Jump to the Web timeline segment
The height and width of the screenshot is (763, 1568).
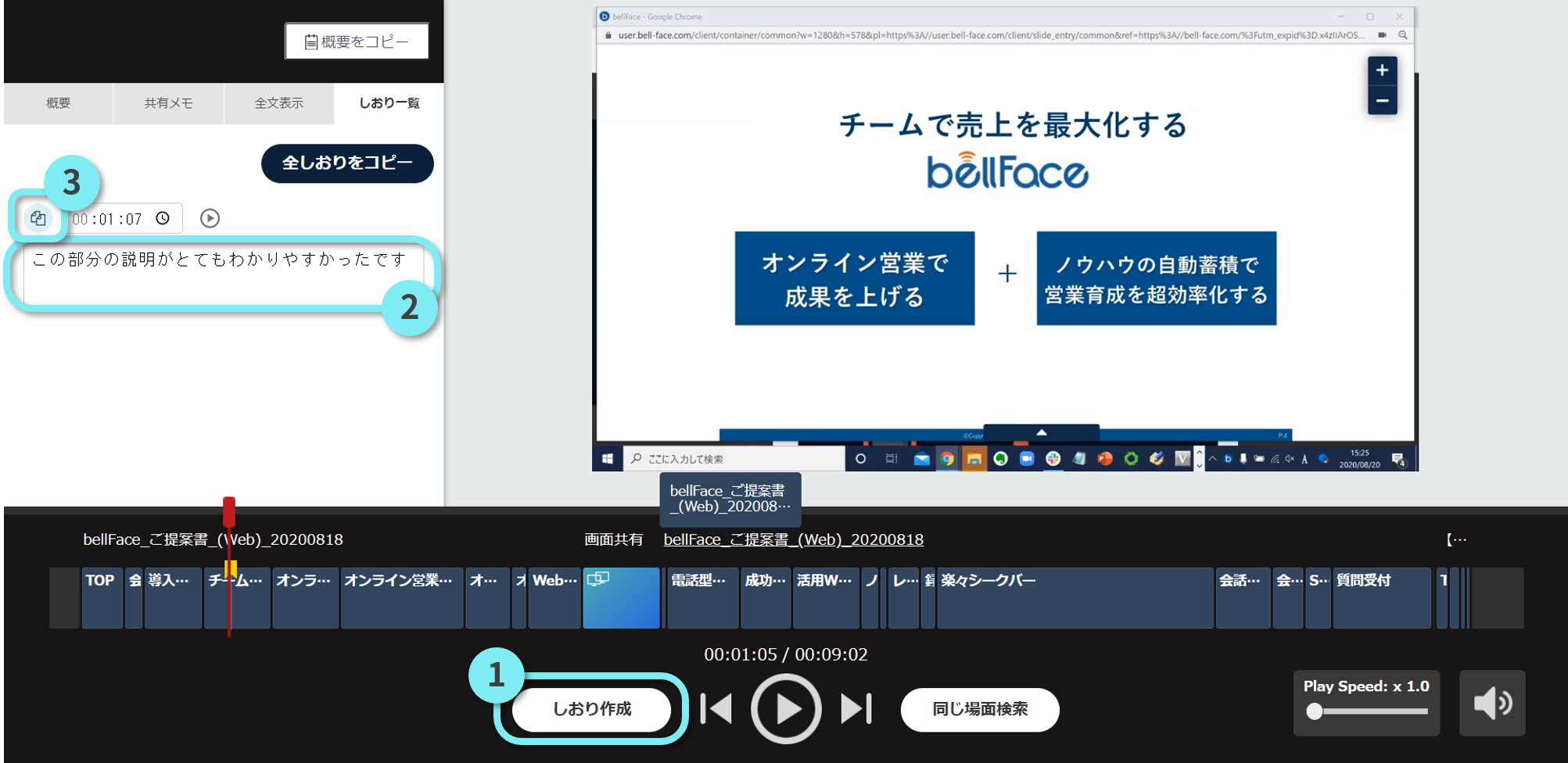tap(554, 598)
